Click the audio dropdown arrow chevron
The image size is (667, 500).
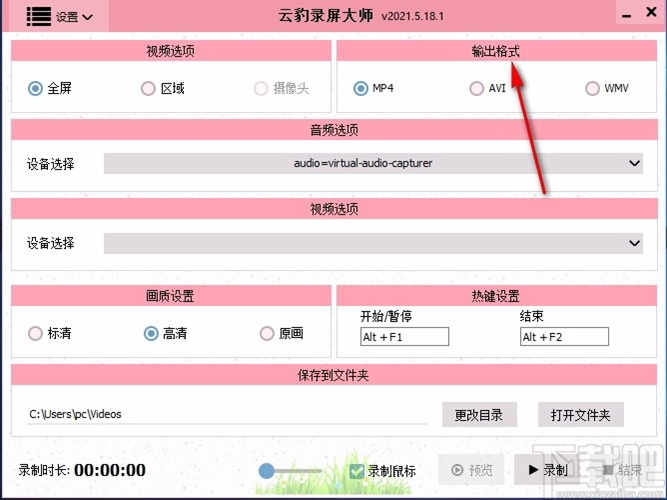point(634,163)
